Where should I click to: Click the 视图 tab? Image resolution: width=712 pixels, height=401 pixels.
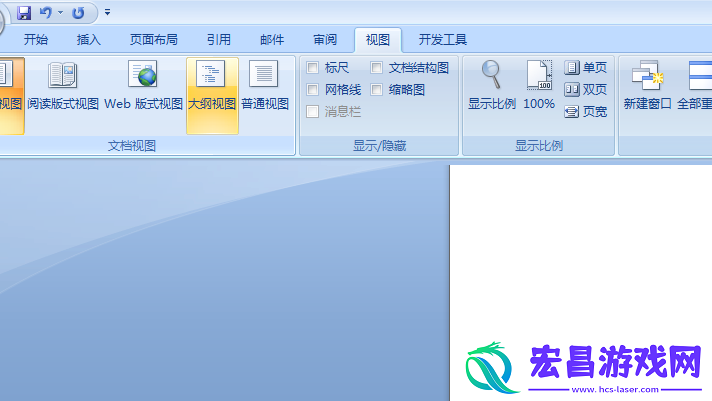[x=378, y=40]
